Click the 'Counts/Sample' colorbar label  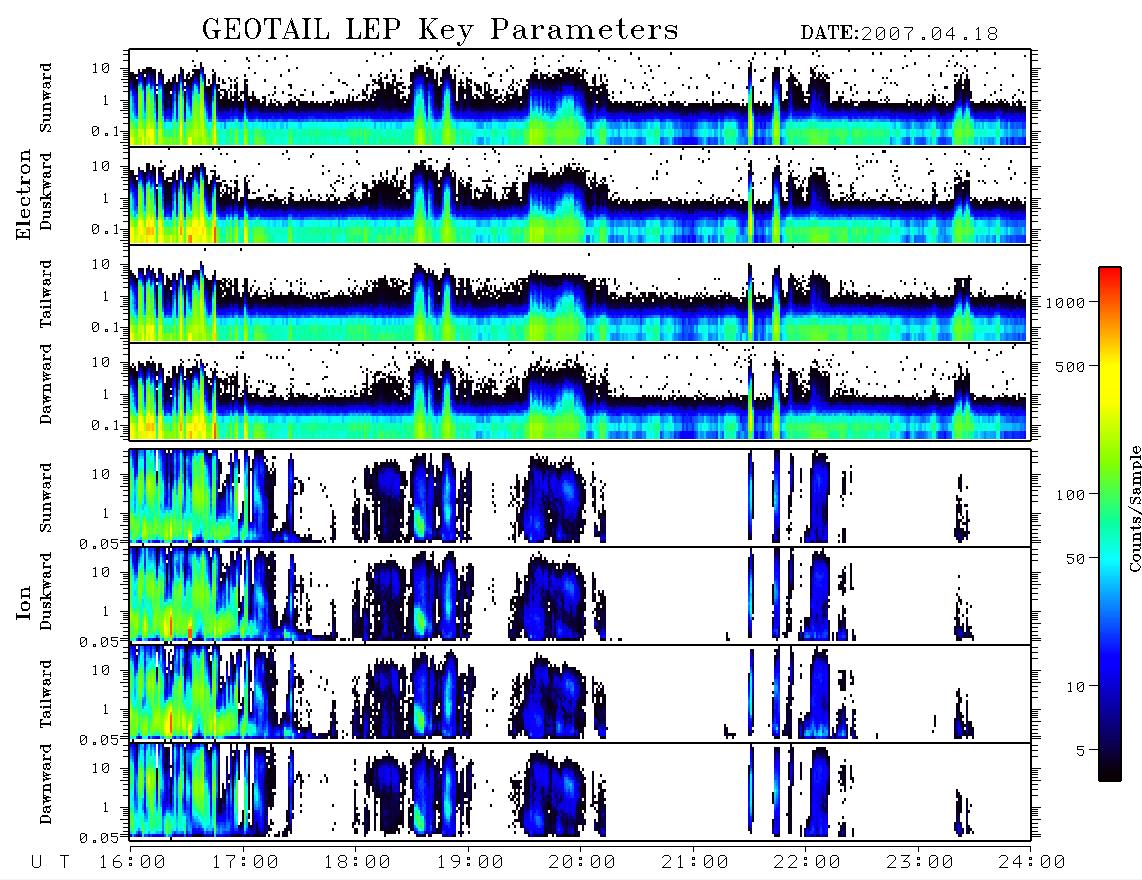coord(1134,508)
